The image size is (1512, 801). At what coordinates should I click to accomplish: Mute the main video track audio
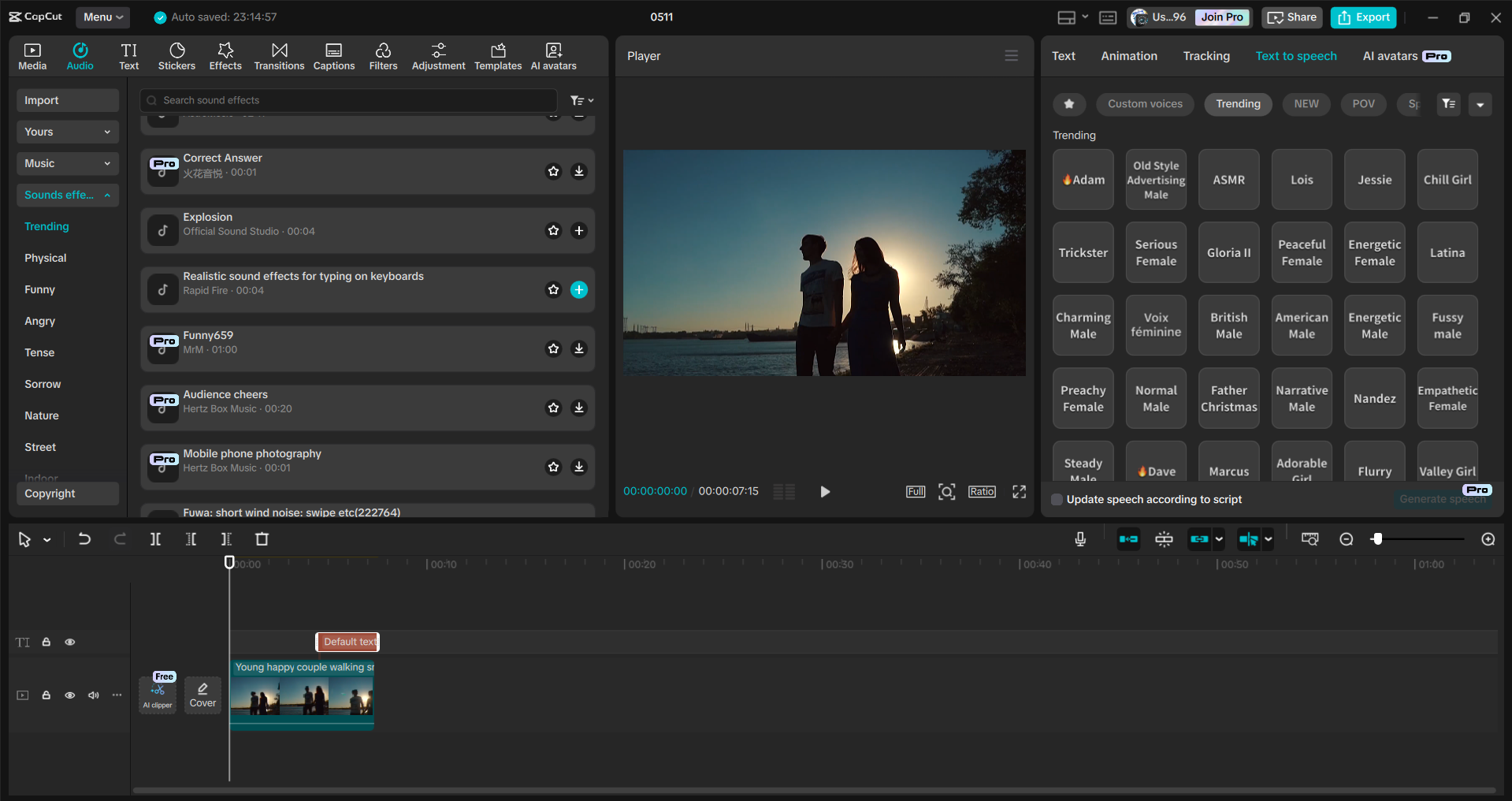point(94,695)
